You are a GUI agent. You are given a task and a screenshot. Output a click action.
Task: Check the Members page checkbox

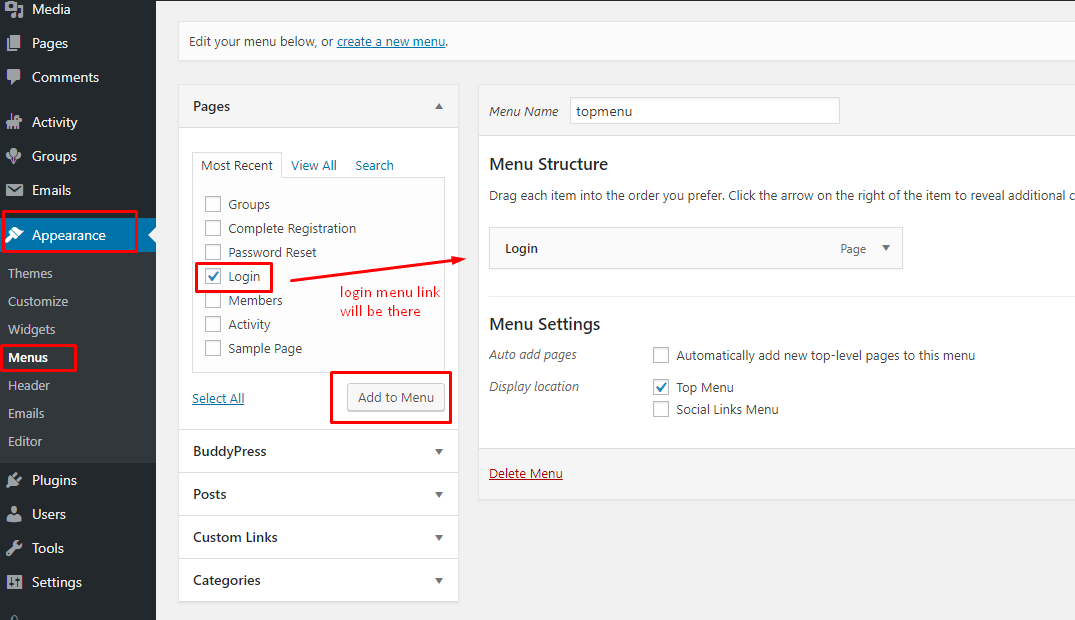tap(213, 300)
